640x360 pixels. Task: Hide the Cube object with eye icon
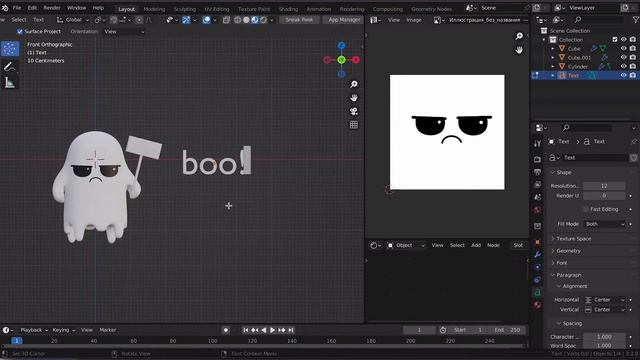point(623,48)
